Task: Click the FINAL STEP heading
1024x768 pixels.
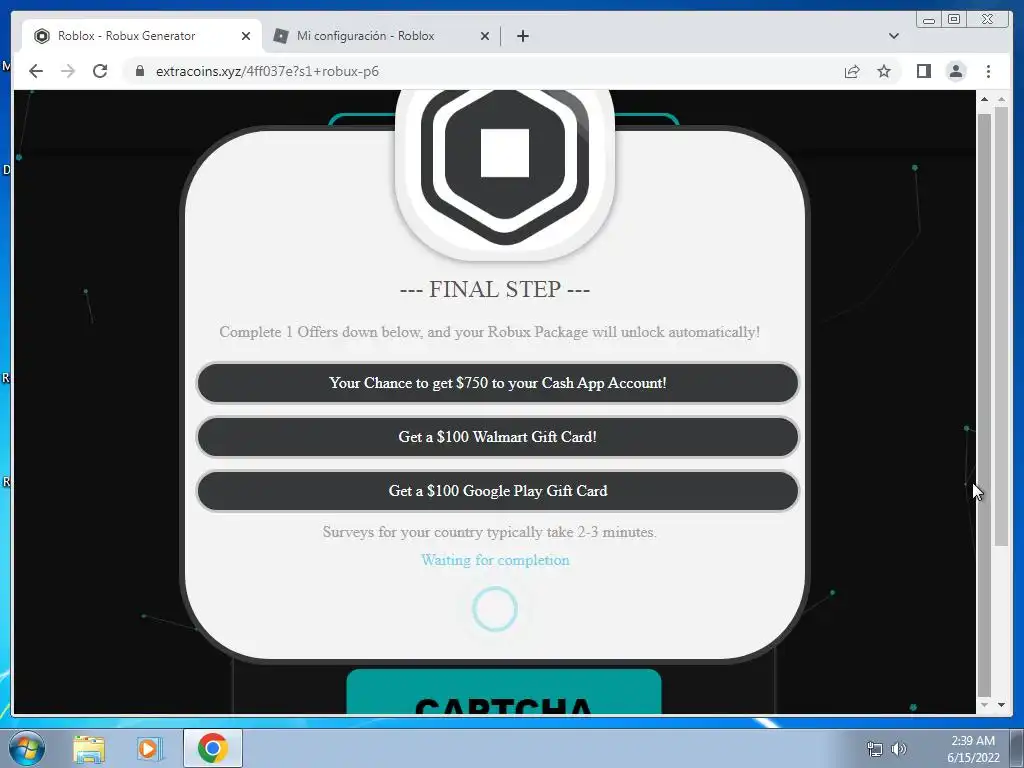Action: pos(494,289)
